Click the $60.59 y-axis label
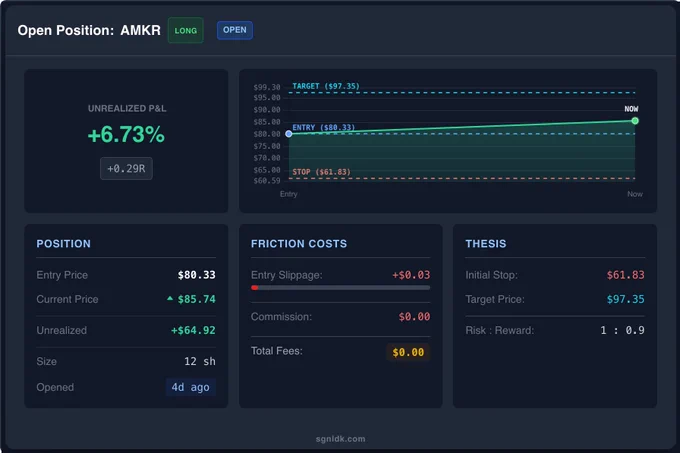 coord(267,181)
